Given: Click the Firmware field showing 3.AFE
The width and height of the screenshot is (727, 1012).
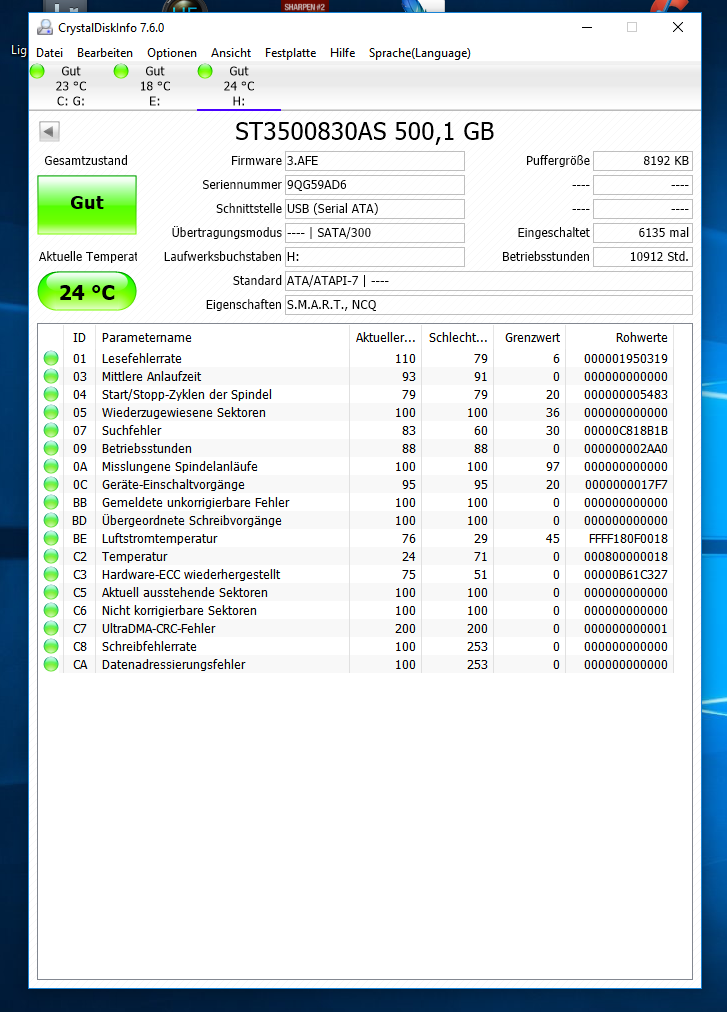Looking at the screenshot, I should (374, 161).
